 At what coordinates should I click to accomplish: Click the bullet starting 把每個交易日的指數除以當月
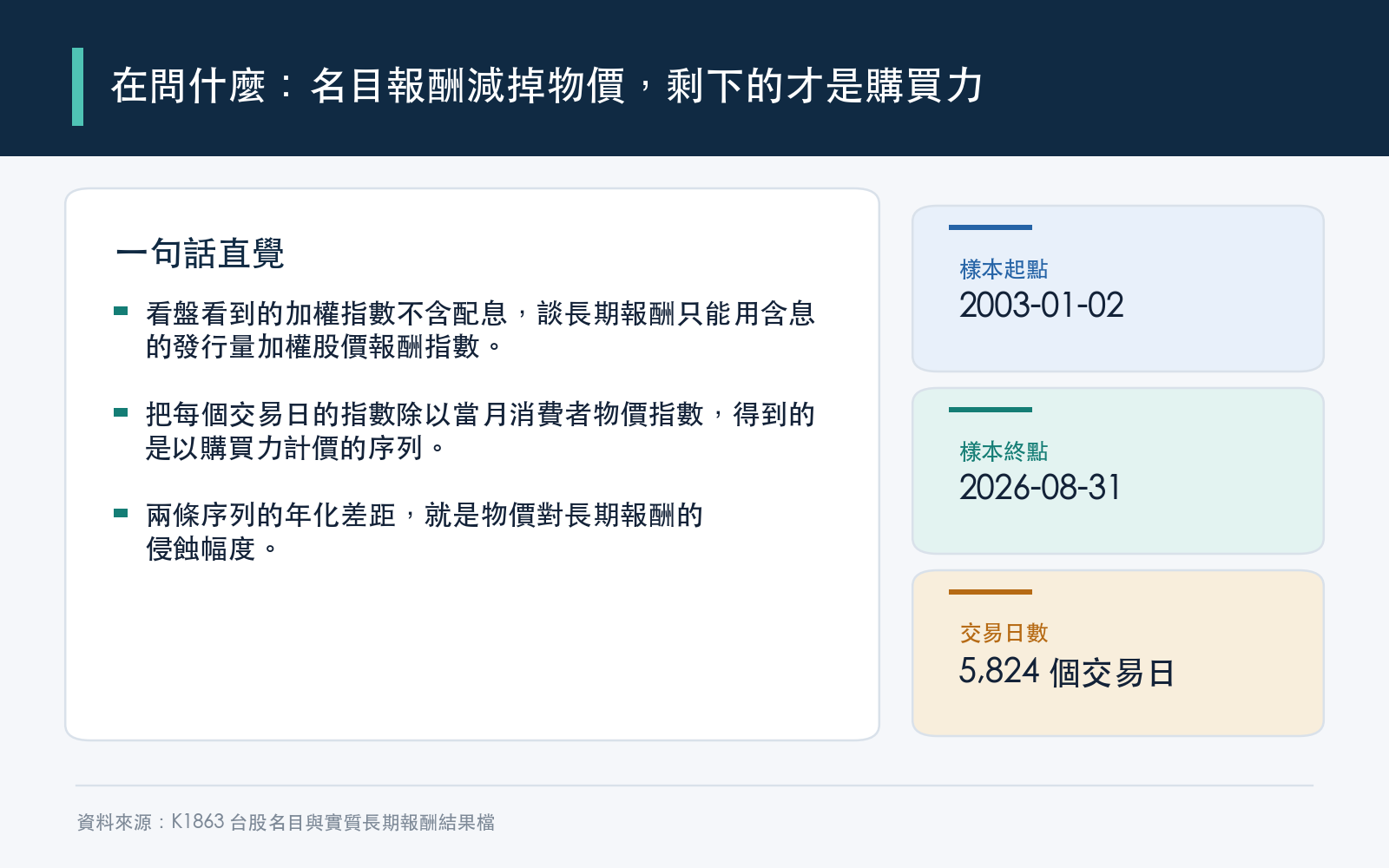tap(480, 431)
